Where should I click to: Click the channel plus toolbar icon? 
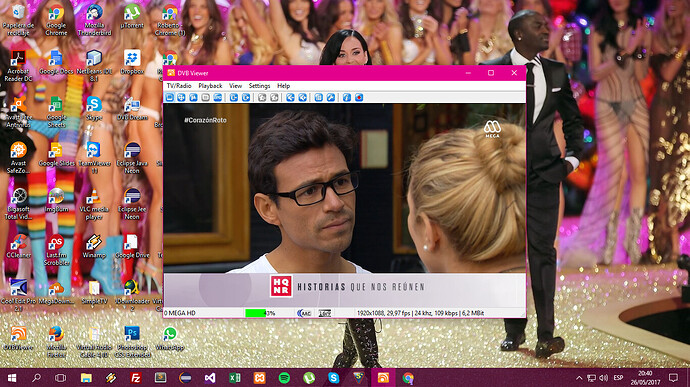click(246, 97)
